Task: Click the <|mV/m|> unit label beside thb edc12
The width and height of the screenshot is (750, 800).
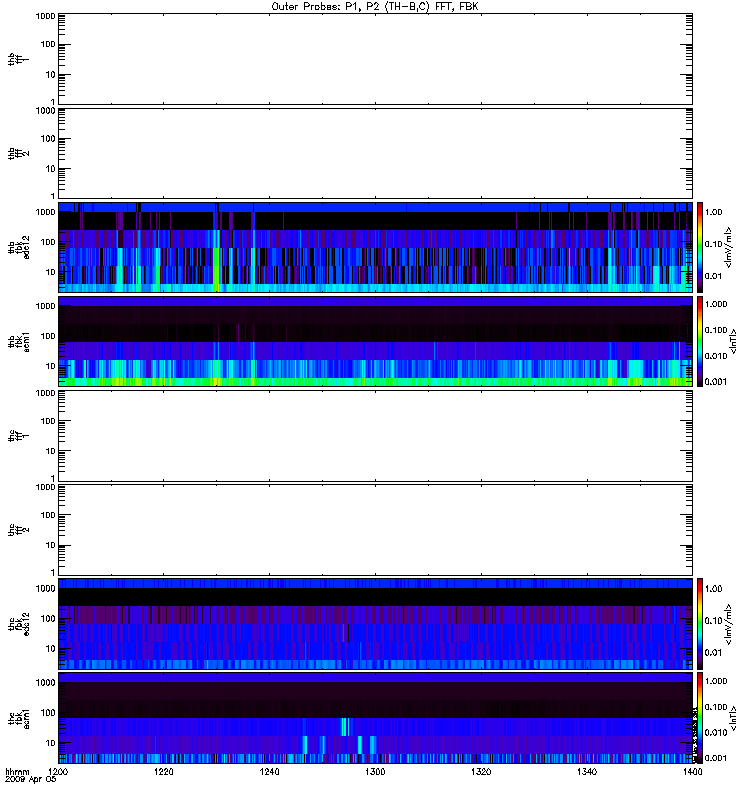Action: (729, 247)
